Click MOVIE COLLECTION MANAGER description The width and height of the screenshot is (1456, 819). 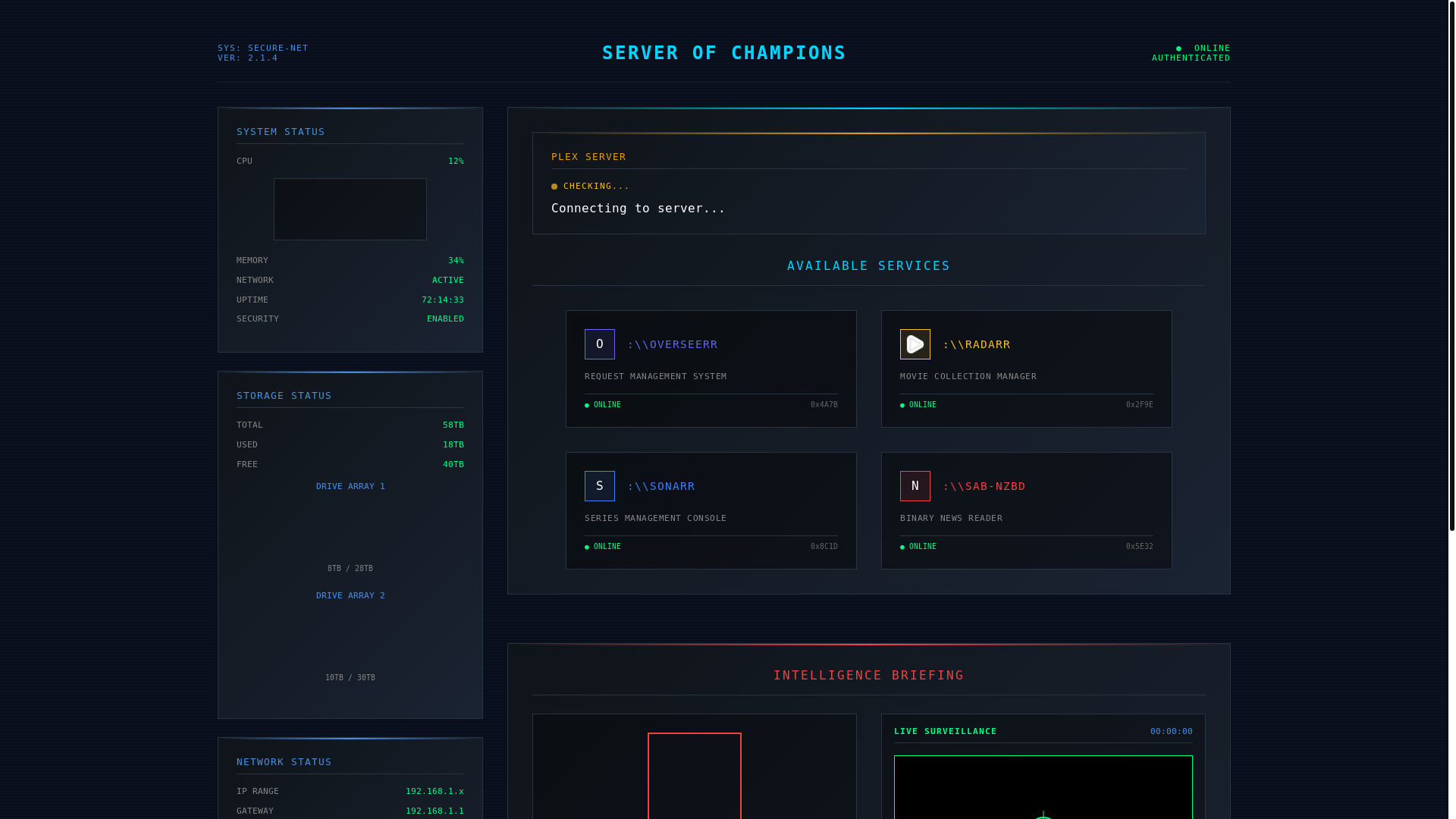tap(968, 377)
